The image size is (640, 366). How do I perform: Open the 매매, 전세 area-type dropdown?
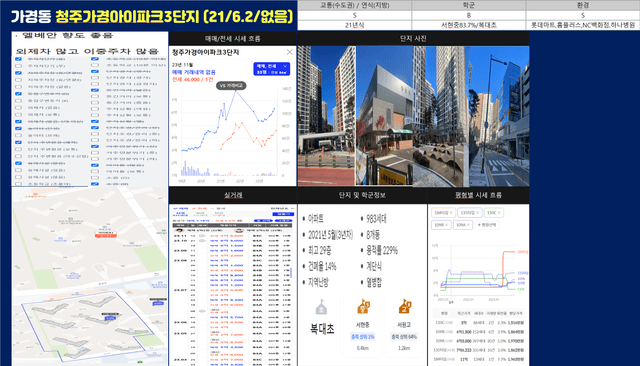pyautogui.click(x=271, y=69)
